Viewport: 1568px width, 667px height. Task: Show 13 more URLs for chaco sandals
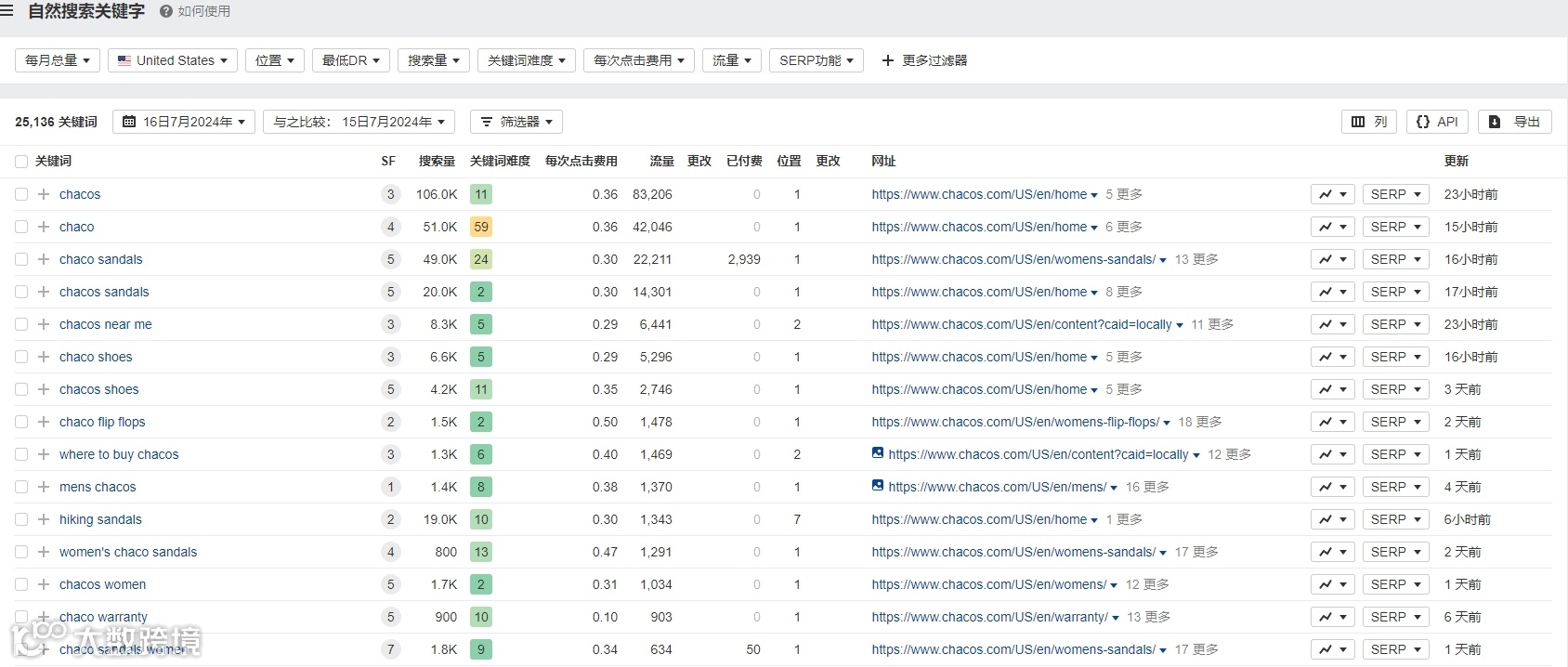[x=1196, y=259]
